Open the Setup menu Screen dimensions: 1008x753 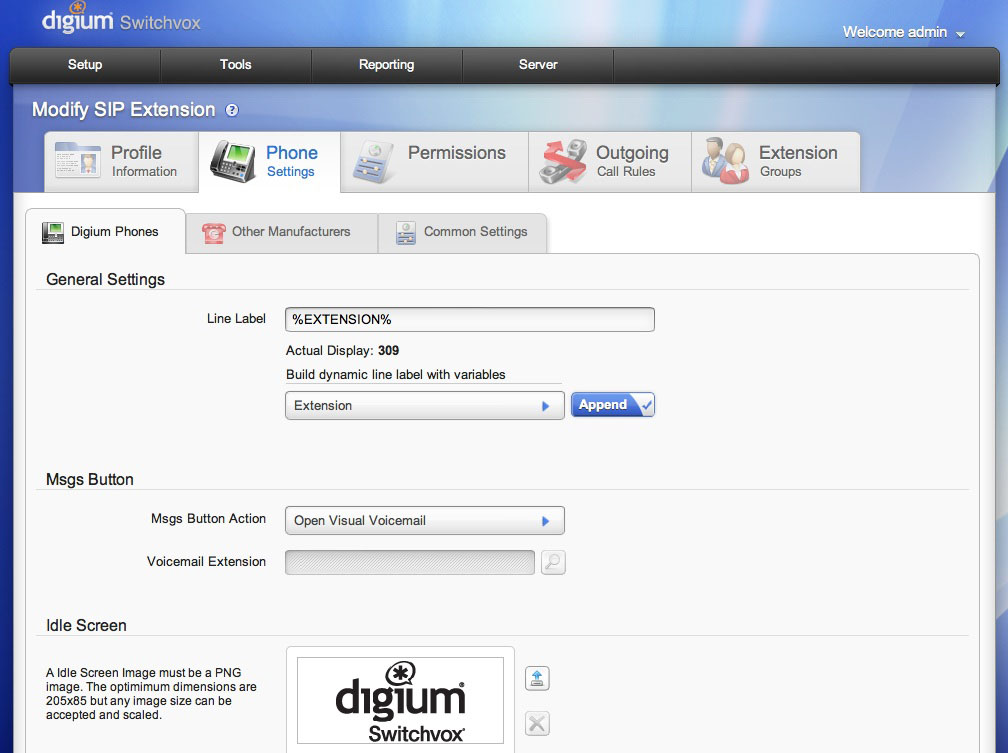pos(85,65)
